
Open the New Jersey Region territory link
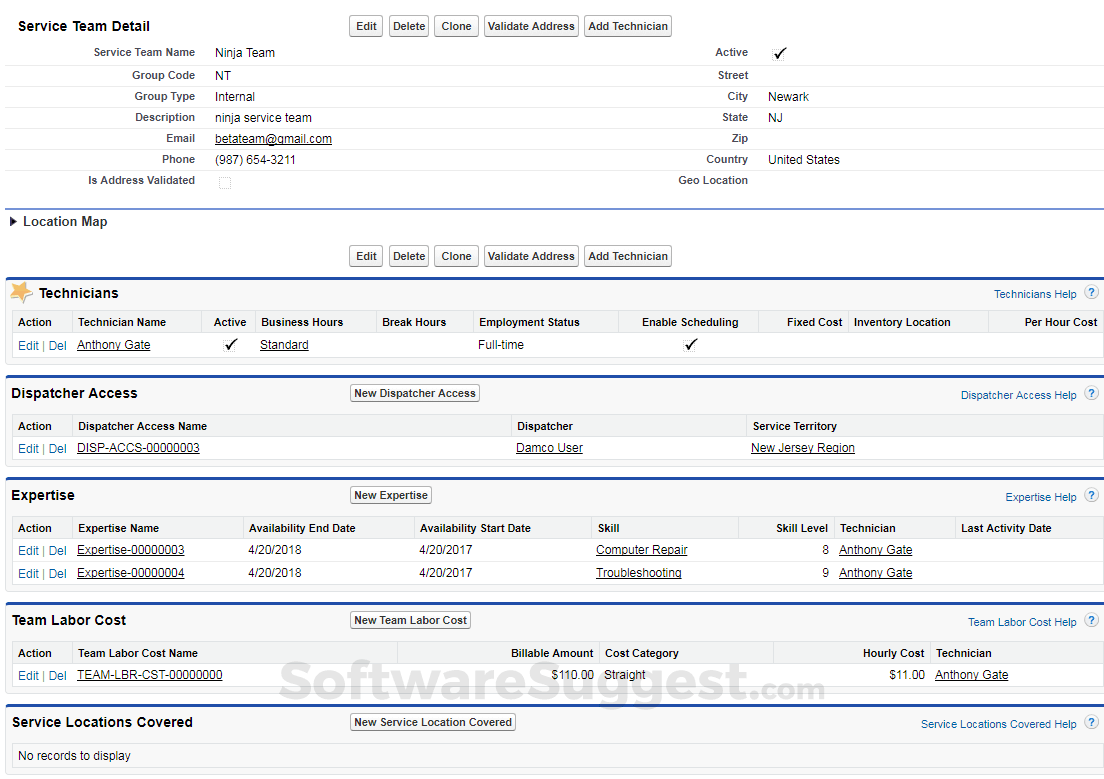click(802, 448)
